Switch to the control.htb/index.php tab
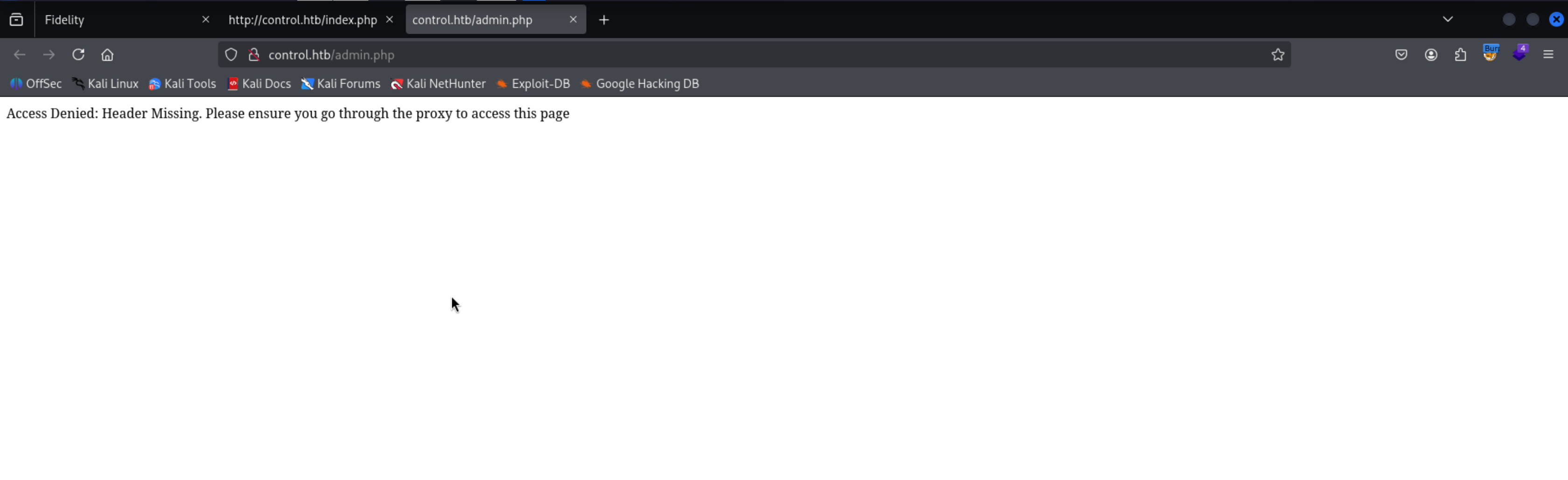 pyautogui.click(x=302, y=20)
